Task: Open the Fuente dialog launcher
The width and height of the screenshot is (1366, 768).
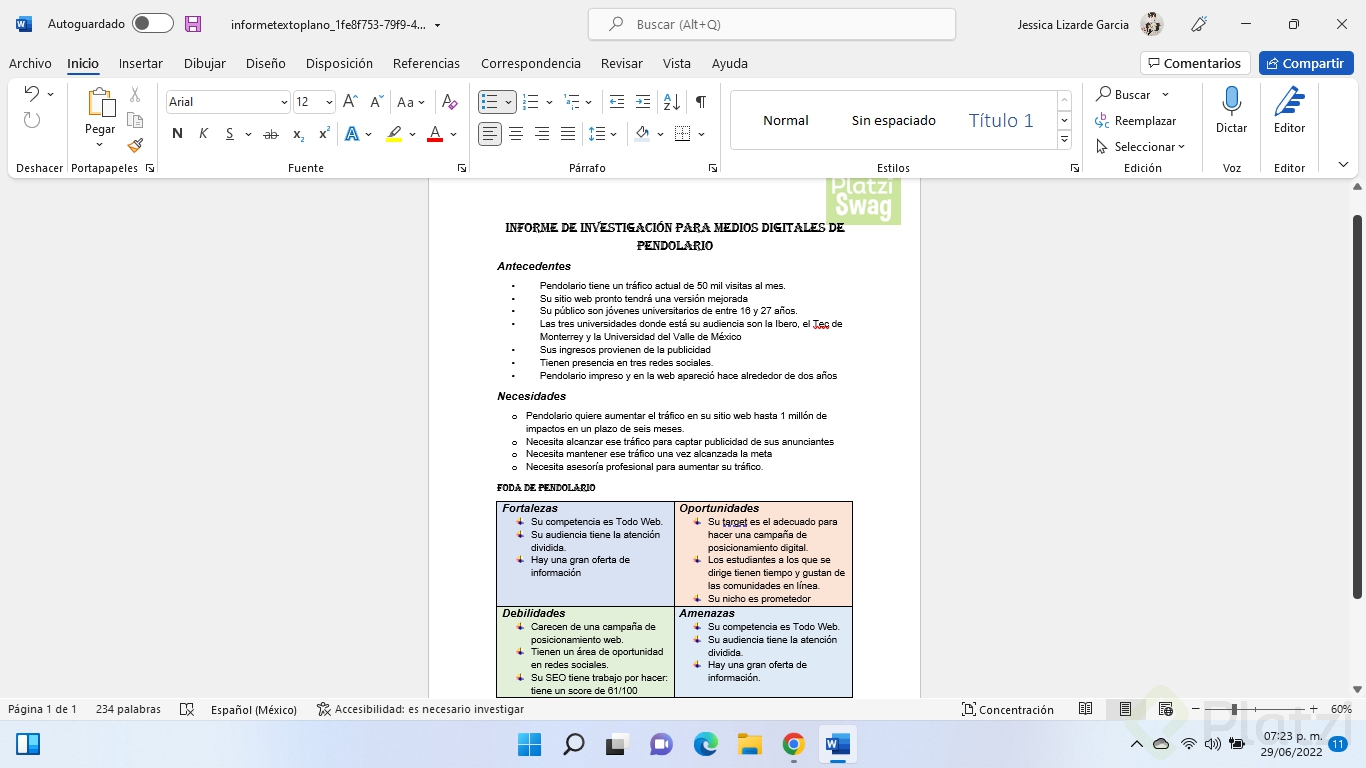Action: coord(462,168)
